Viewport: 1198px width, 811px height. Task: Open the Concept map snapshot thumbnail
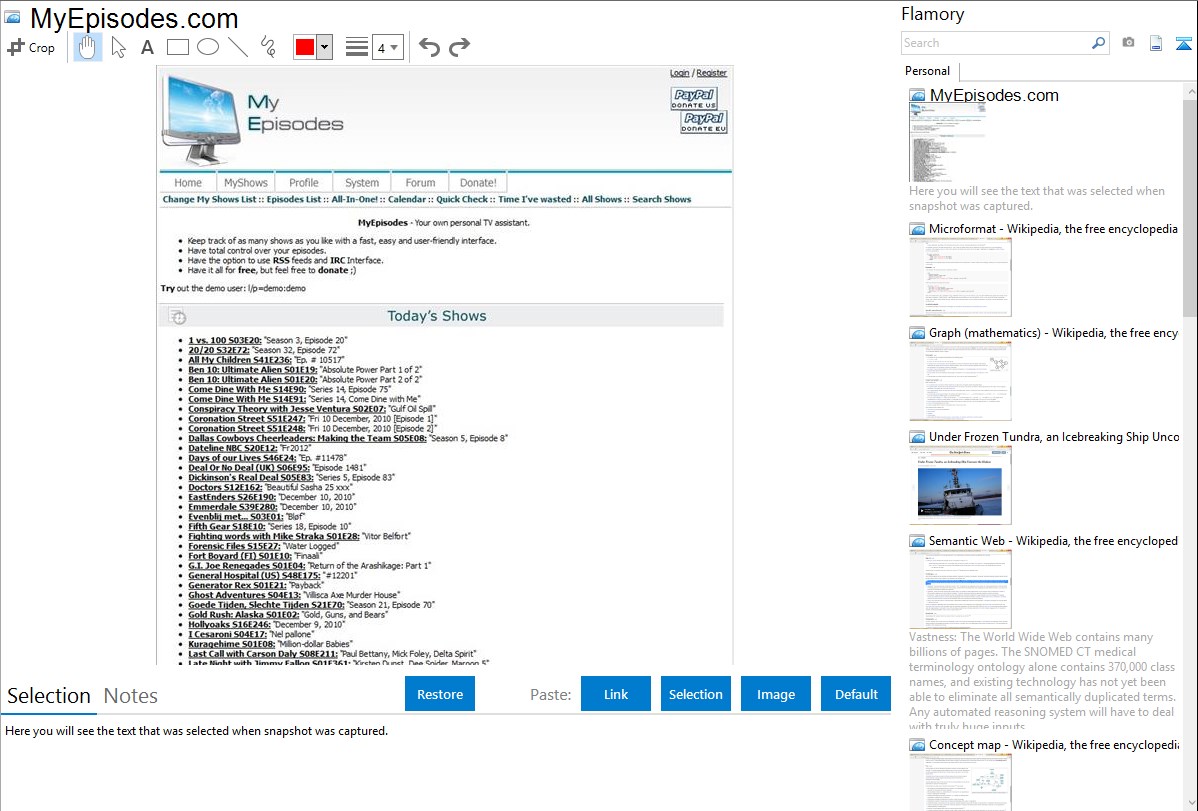click(960, 783)
